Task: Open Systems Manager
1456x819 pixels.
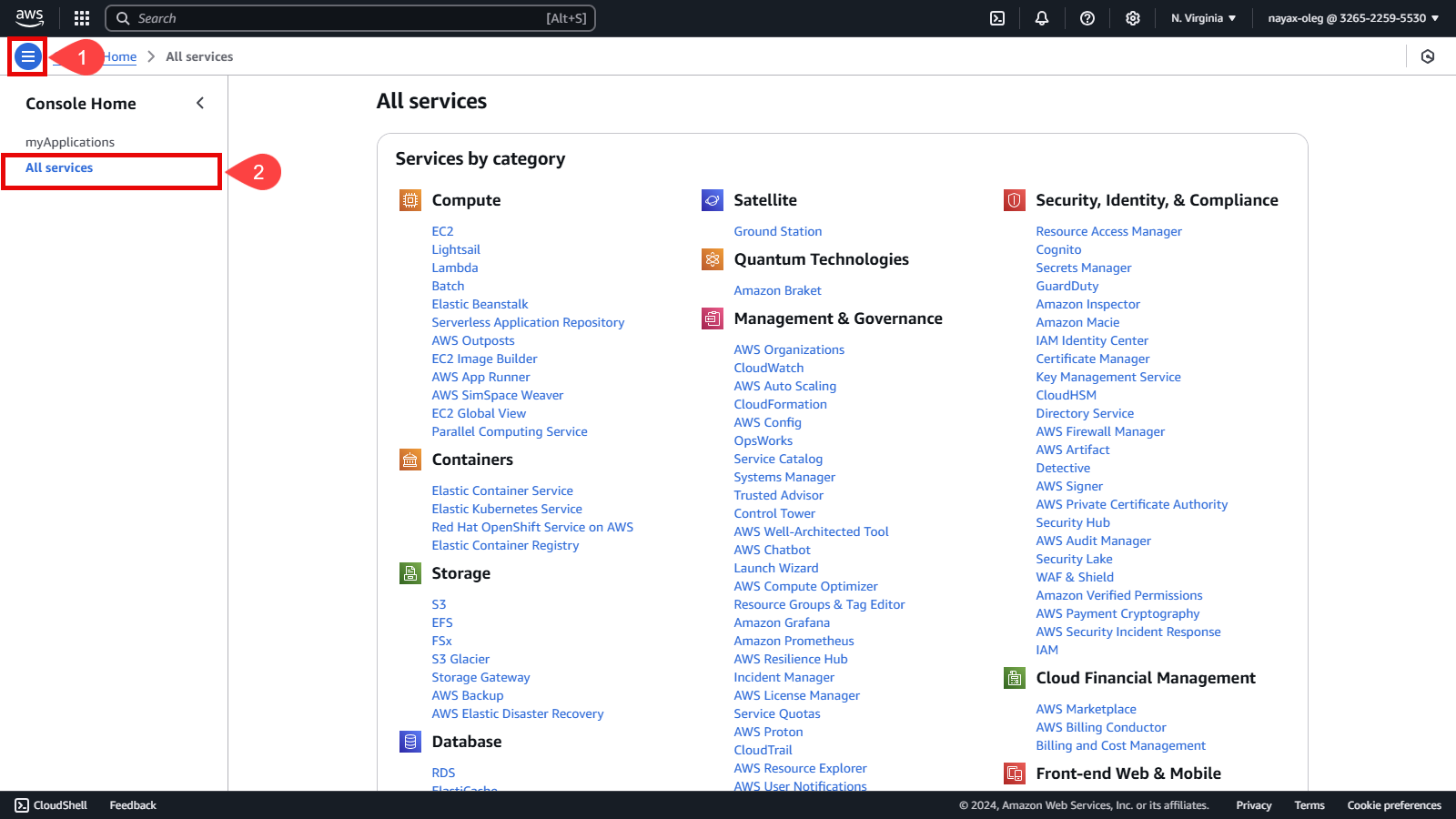Action: (x=784, y=477)
